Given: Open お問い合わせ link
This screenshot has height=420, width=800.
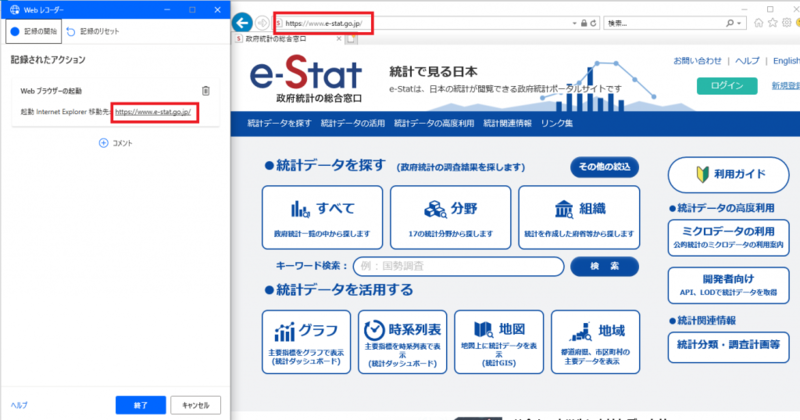Looking at the screenshot, I should point(697,61).
